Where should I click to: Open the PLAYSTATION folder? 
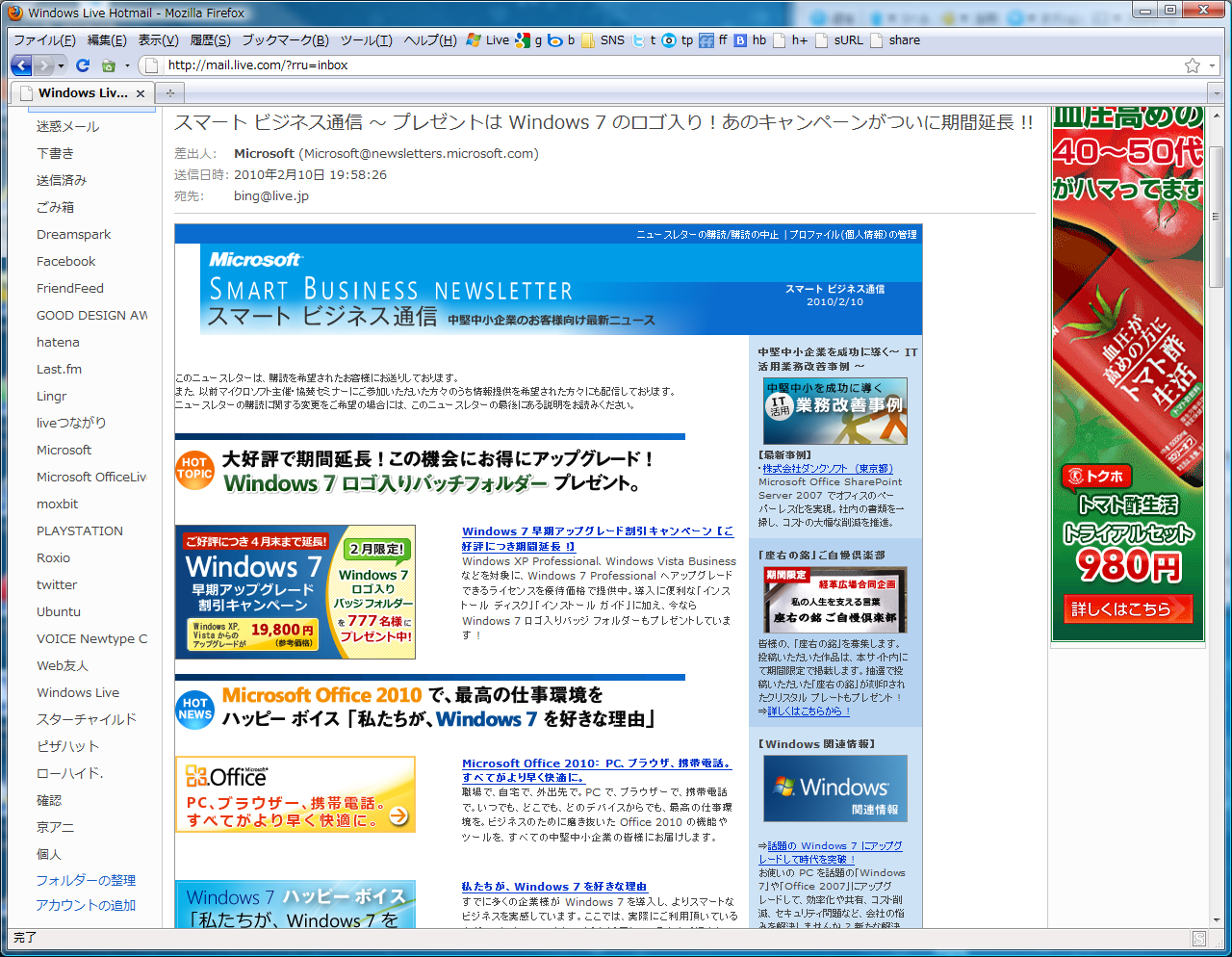click(x=80, y=530)
